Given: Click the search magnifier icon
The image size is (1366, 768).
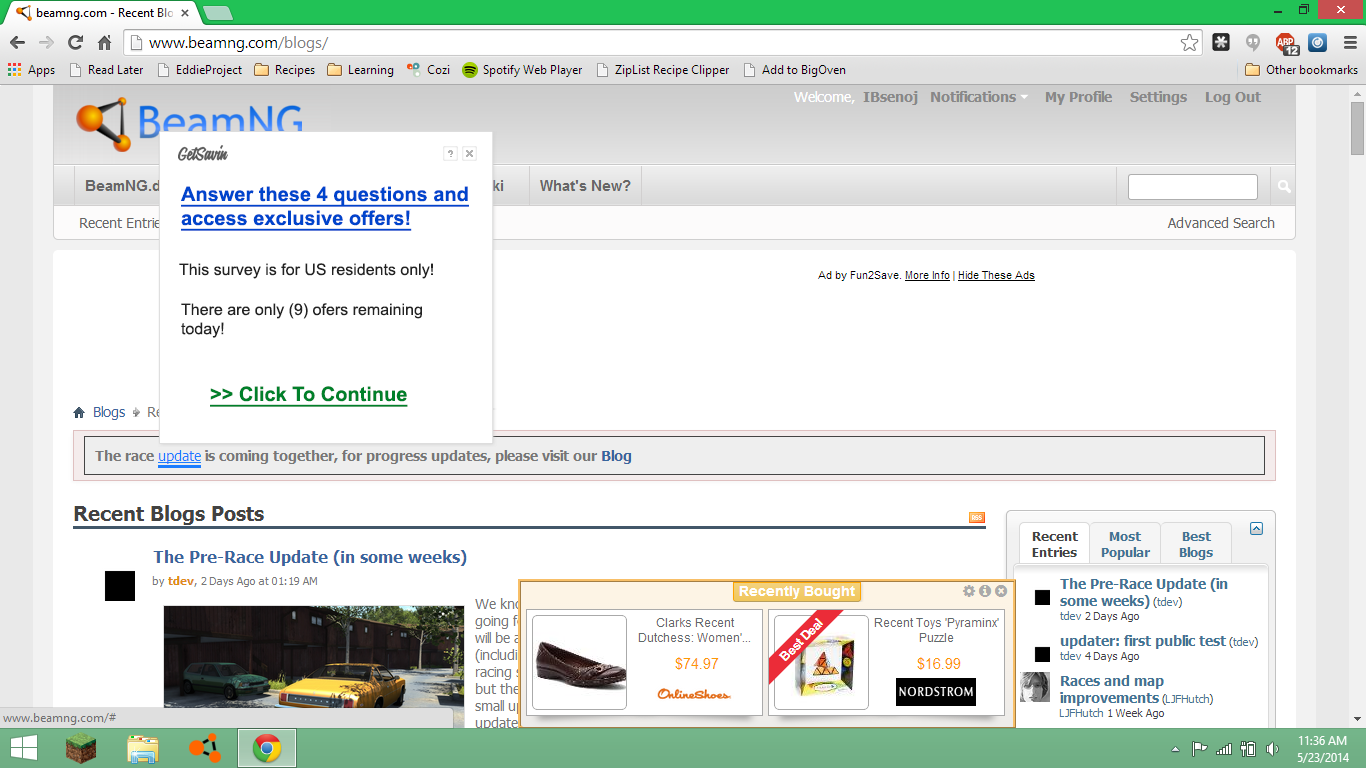Looking at the screenshot, I should tap(1284, 187).
